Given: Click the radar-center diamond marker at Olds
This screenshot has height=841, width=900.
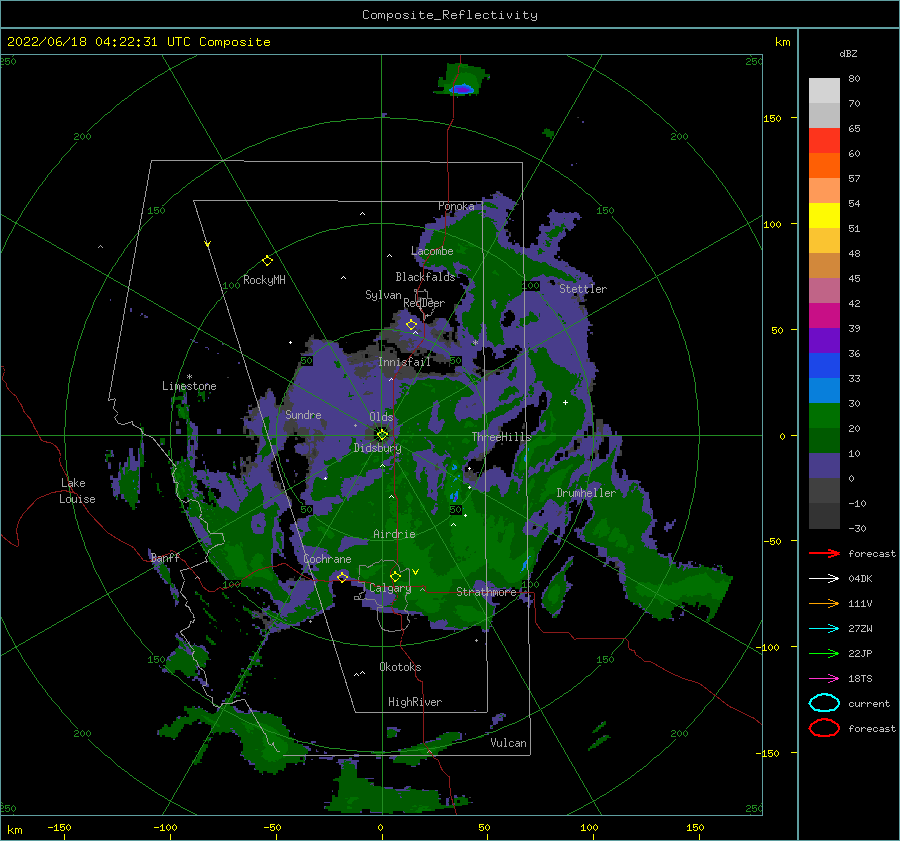Looking at the screenshot, I should pos(382,435).
